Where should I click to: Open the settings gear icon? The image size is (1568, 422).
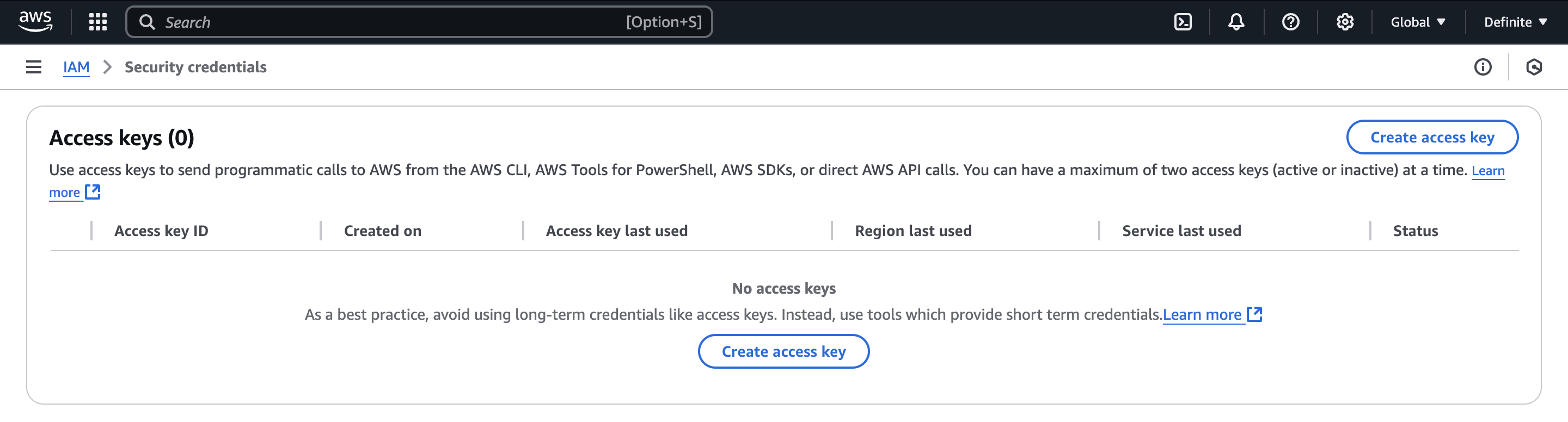[1345, 22]
